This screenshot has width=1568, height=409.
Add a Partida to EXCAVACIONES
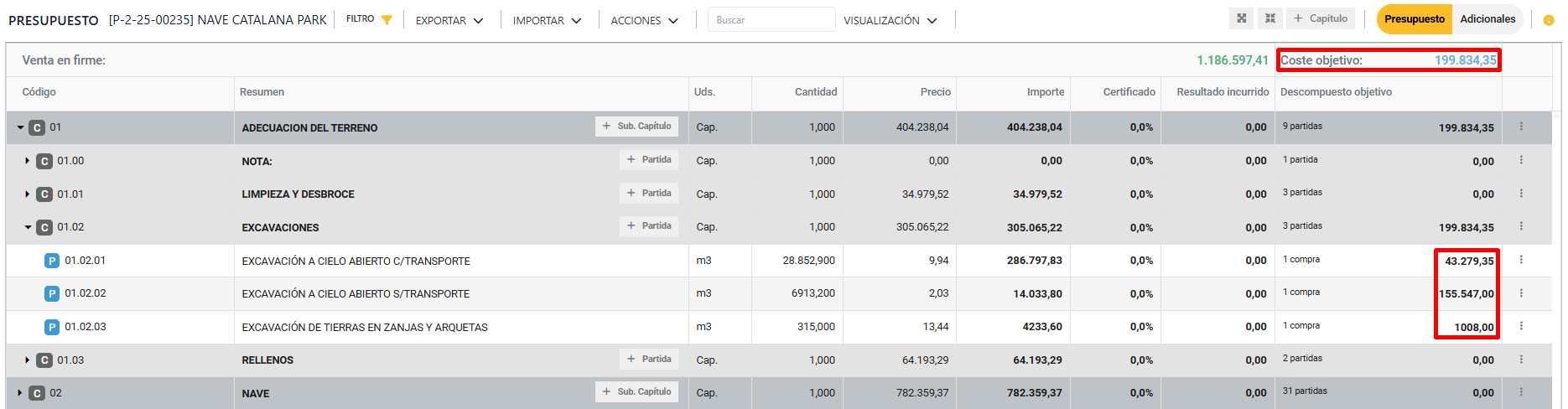(x=648, y=226)
